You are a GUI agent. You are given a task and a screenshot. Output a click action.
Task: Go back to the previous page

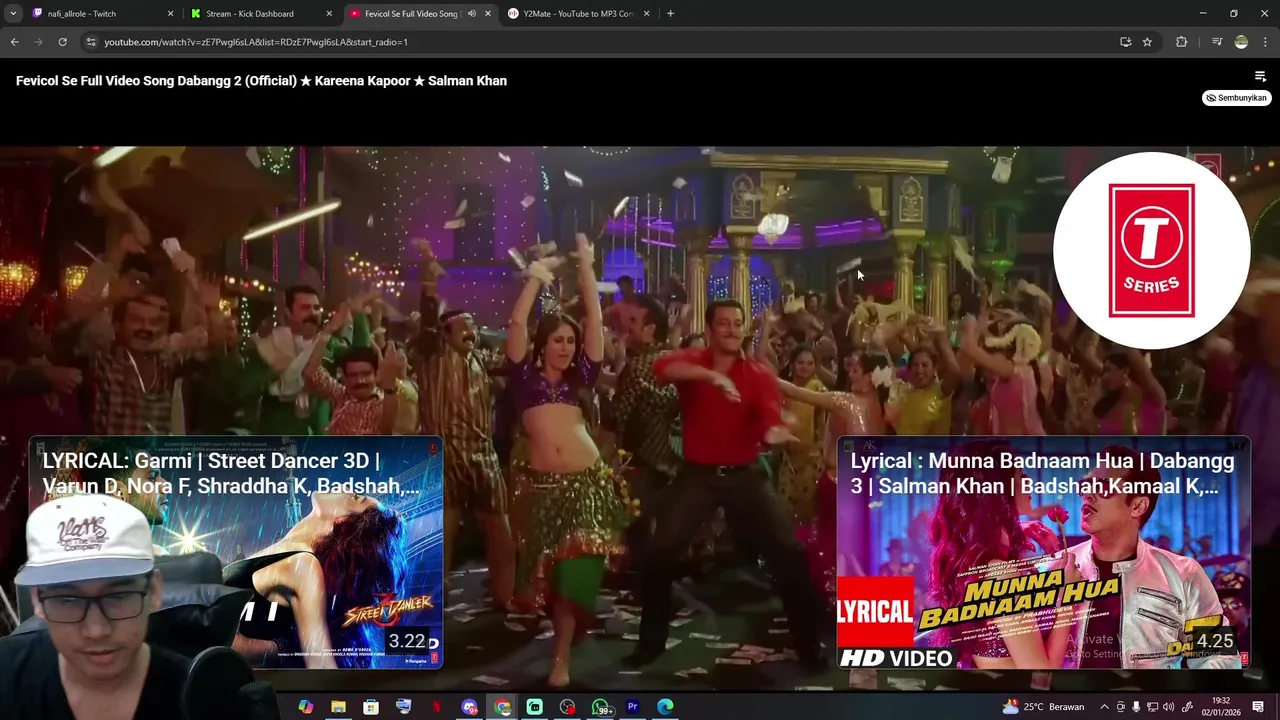14,42
